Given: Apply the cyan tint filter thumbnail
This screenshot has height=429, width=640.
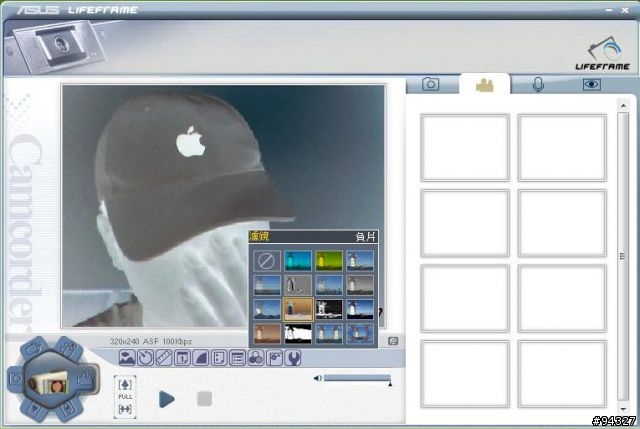Looking at the screenshot, I should [298, 261].
